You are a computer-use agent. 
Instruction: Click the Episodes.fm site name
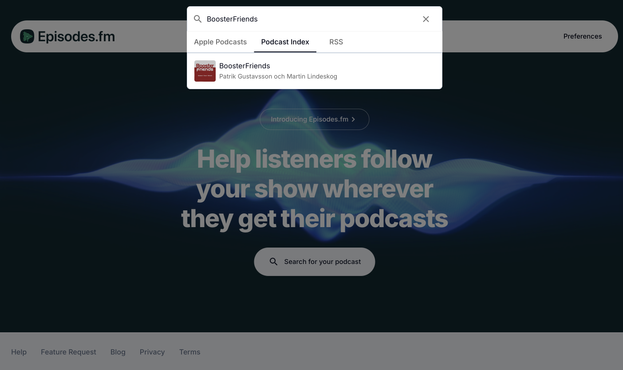click(76, 37)
